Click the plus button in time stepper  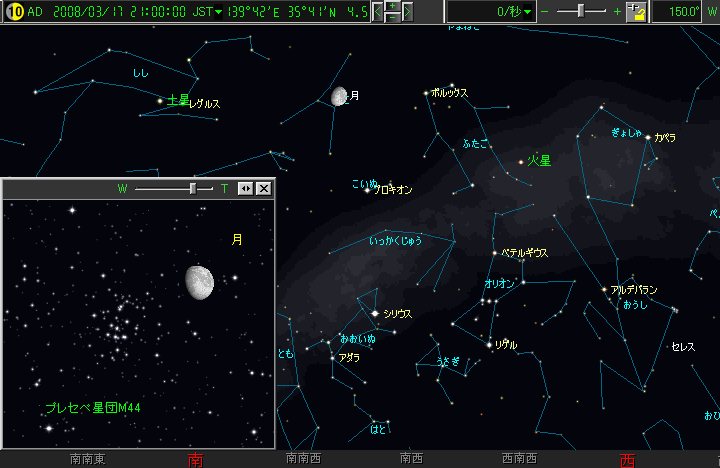tap(393, 6)
